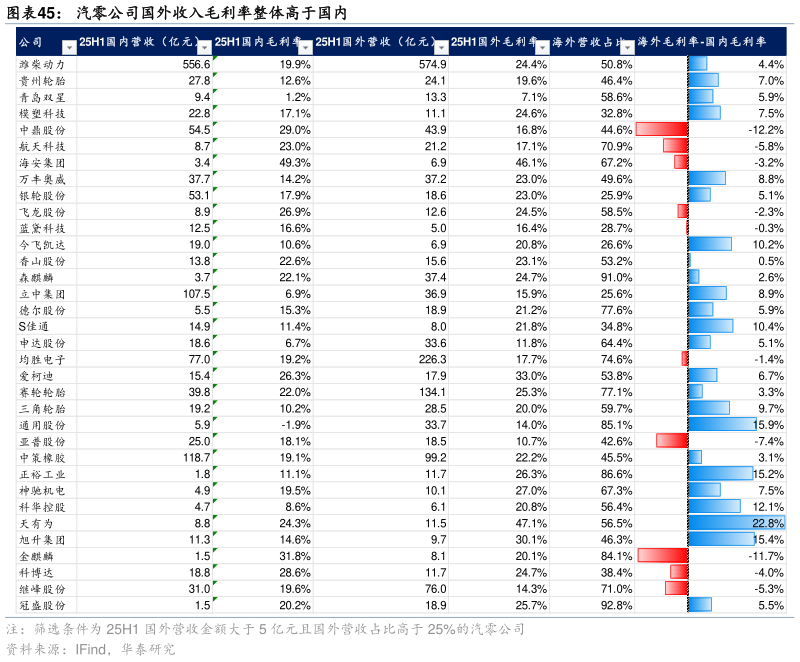
Task: Click the topmost blue data bar
Action: pyautogui.click(x=698, y=64)
